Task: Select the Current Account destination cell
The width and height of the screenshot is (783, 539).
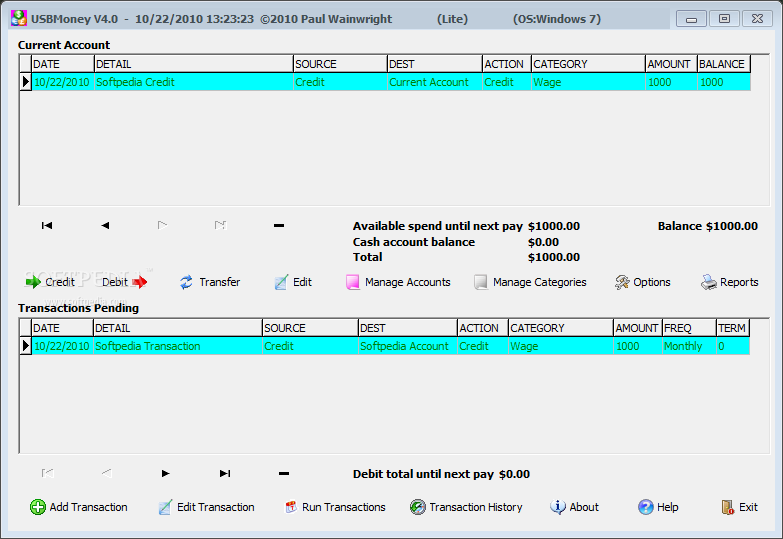Action: coord(435,82)
